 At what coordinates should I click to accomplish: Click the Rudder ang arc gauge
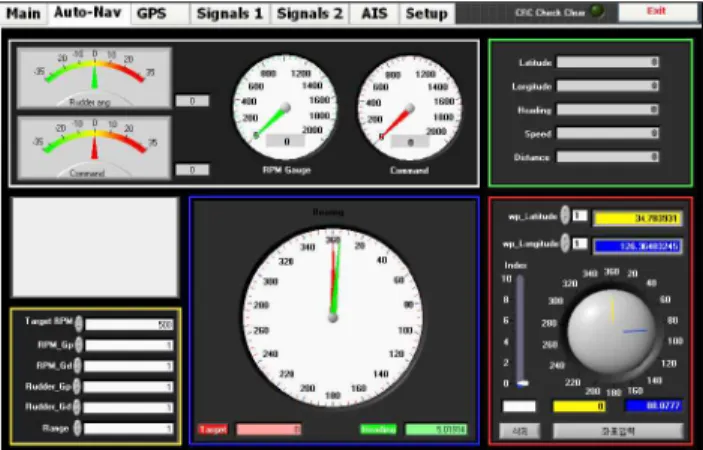(x=94, y=78)
